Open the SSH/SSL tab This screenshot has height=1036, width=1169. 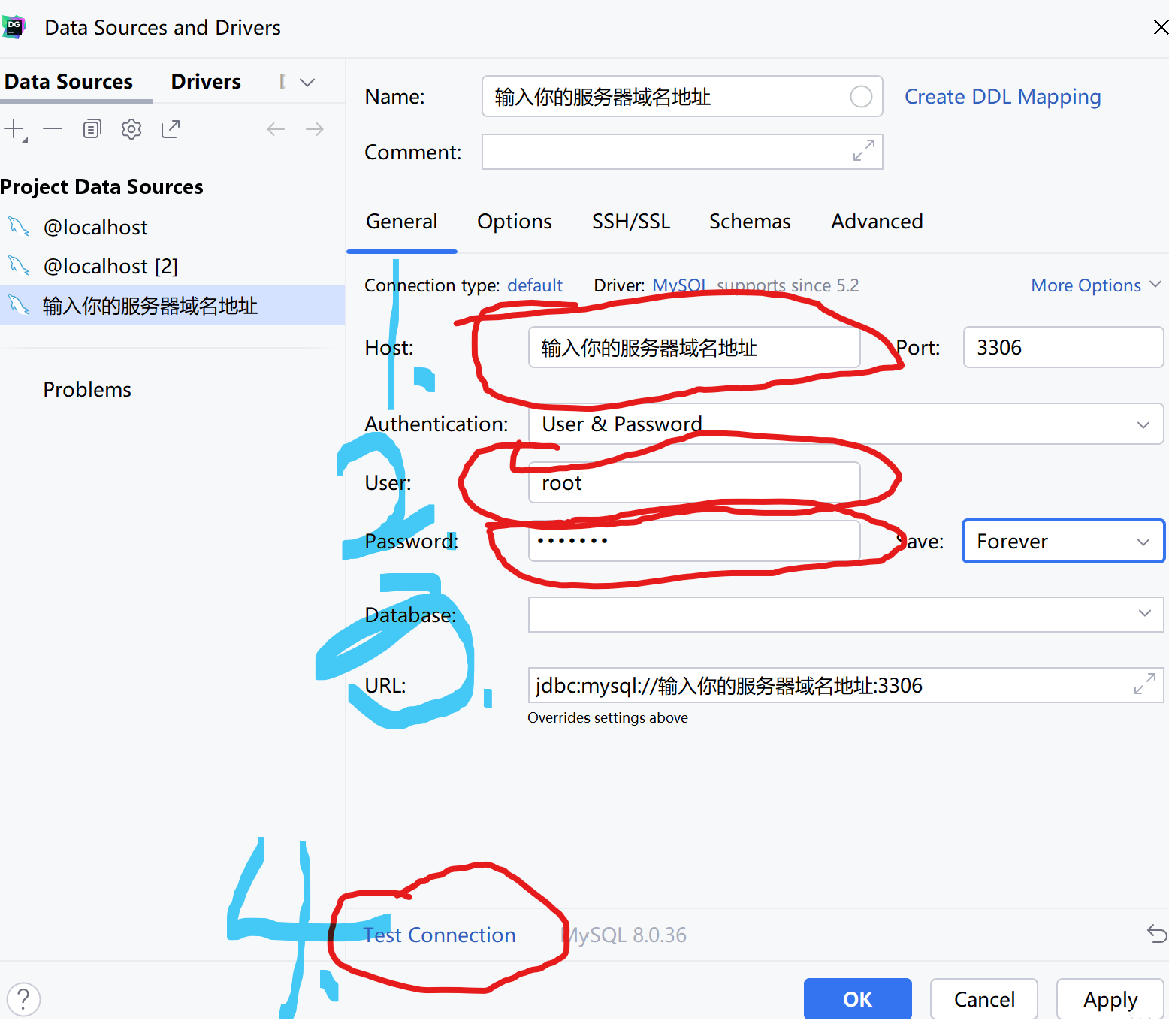click(x=631, y=221)
